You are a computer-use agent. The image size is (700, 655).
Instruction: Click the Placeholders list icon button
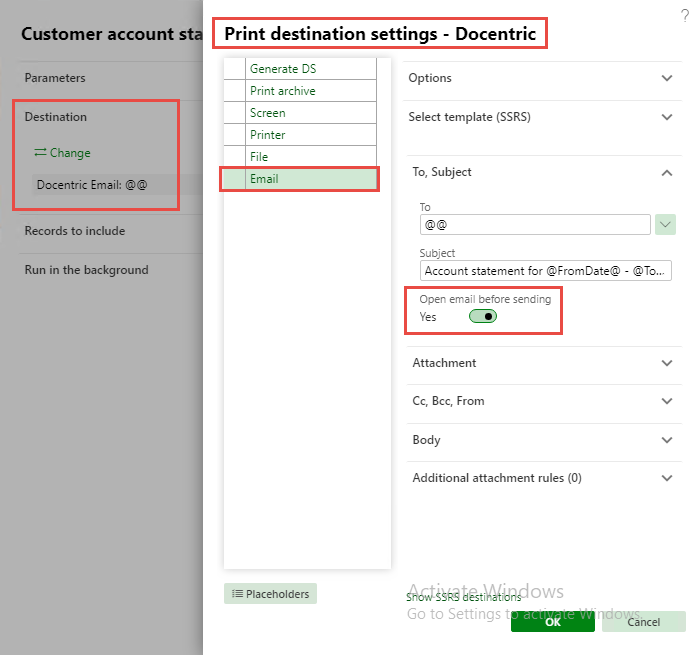270,594
